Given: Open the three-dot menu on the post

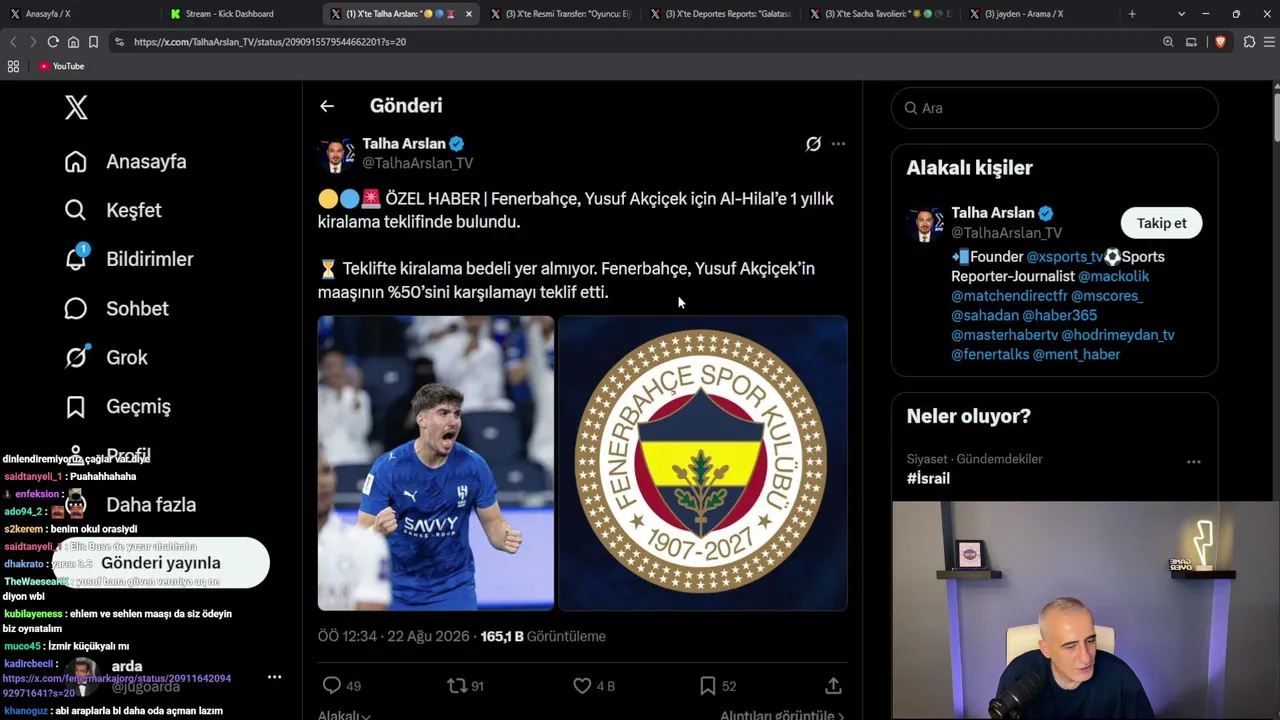Looking at the screenshot, I should 838,144.
